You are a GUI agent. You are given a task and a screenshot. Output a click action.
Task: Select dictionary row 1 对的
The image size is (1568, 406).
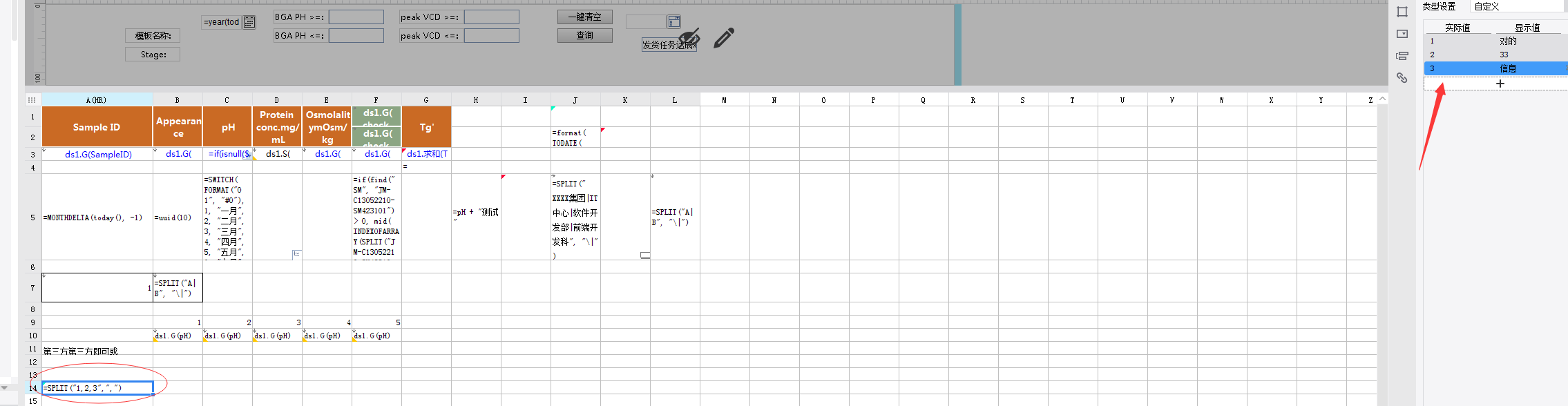[x=1495, y=41]
